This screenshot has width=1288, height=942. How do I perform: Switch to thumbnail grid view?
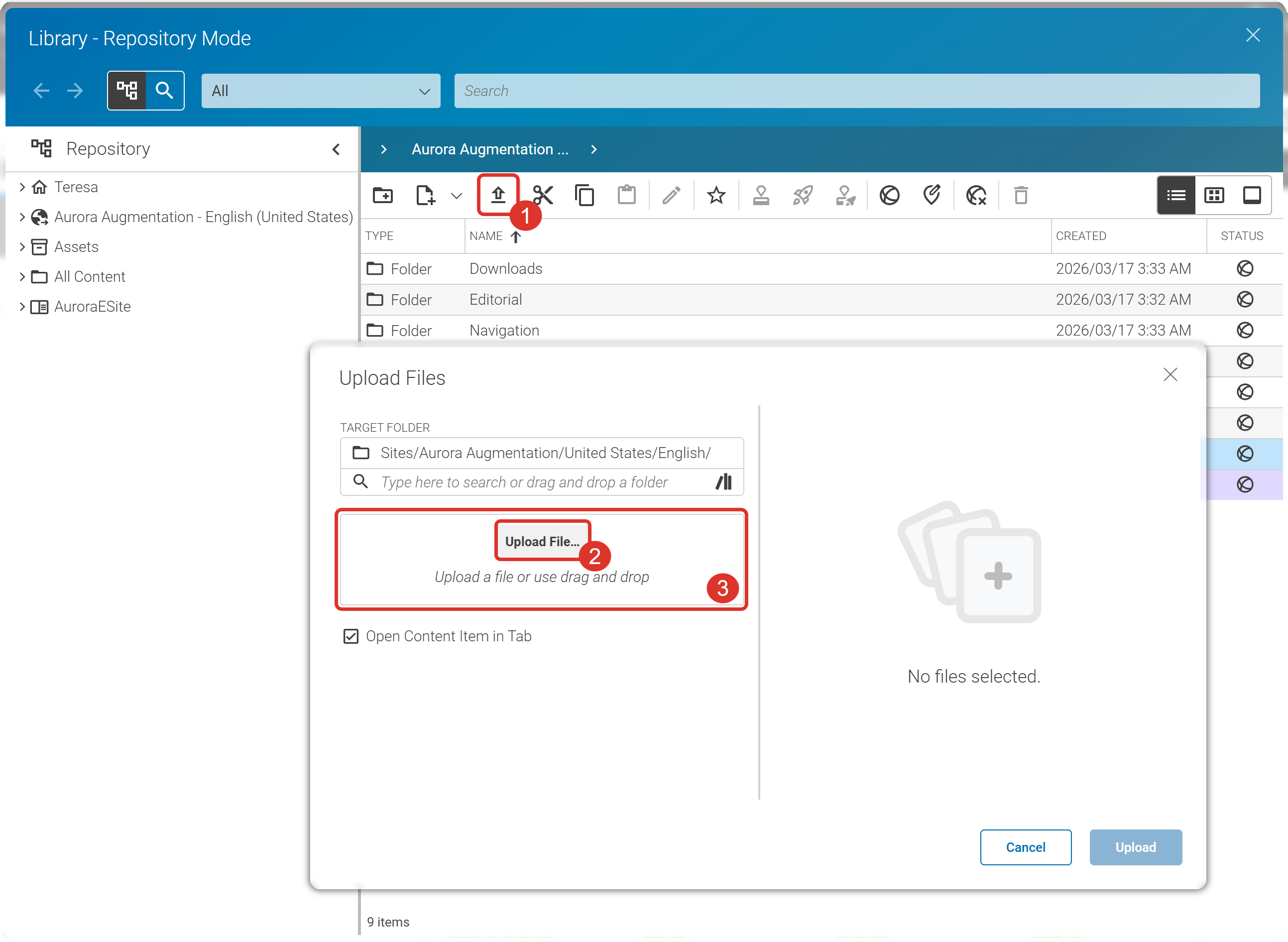pyautogui.click(x=1214, y=196)
